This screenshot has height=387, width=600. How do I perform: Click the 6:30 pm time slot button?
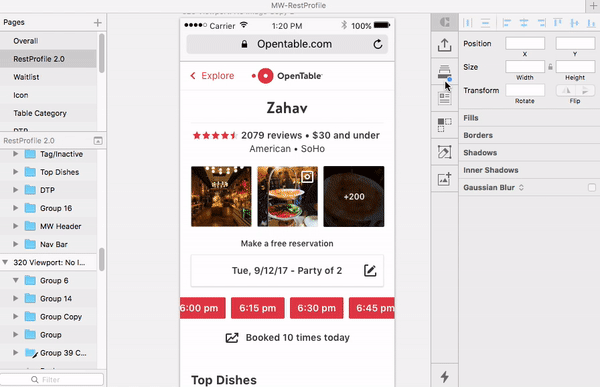[316, 308]
